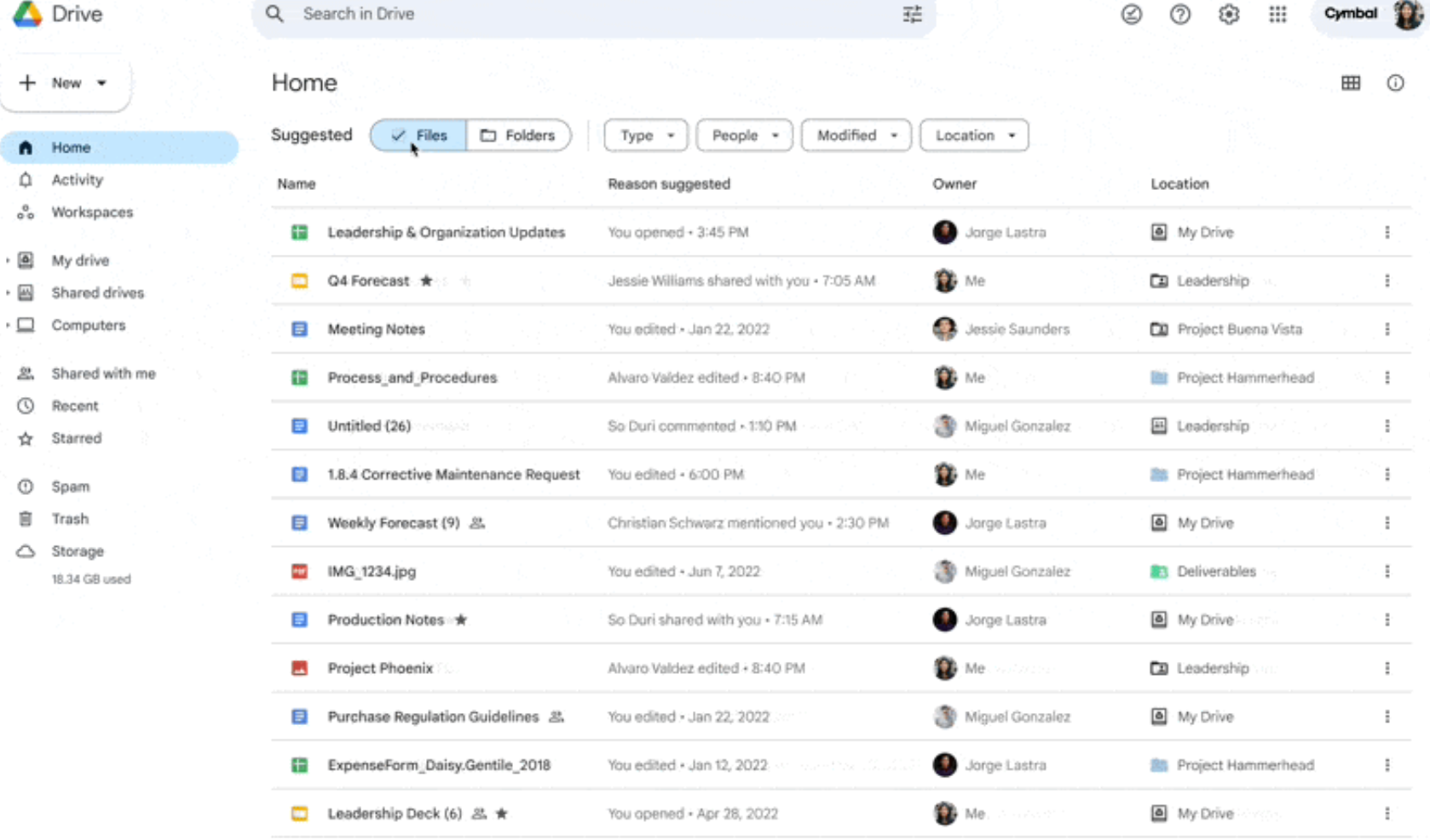Open the Leadership & Organization Updates file
Viewport: 1430px width, 840px height.
446,232
